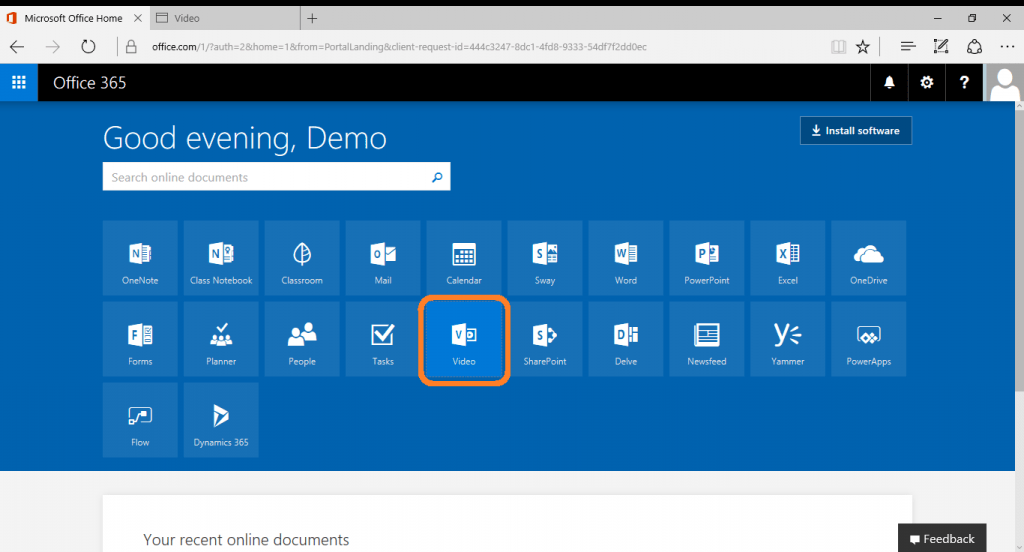1024x552 pixels.
Task: Launch the Forms app tile
Action: click(x=140, y=339)
